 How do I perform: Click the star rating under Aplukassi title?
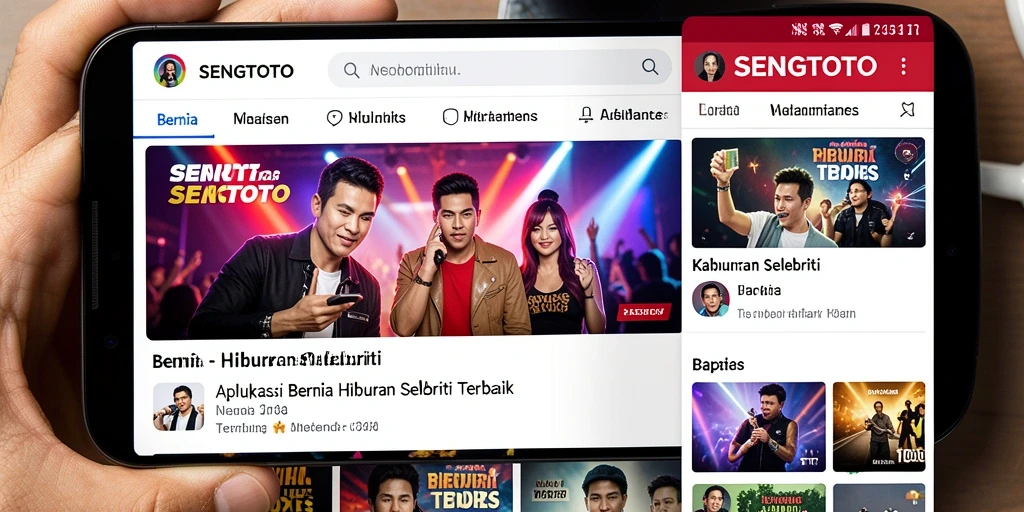[279, 428]
